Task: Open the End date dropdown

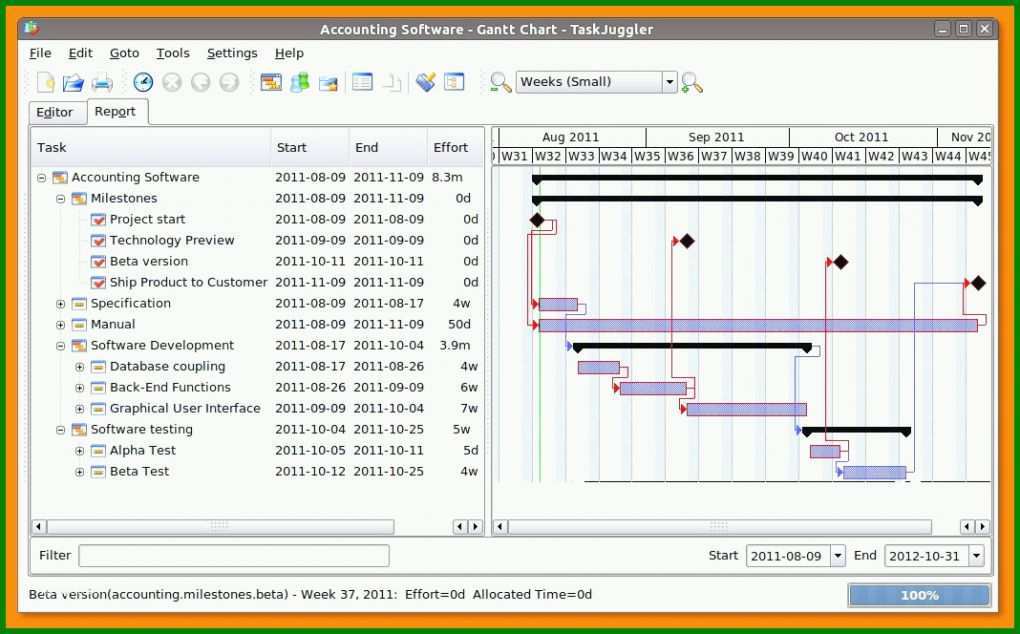Action: pyautogui.click(x=976, y=556)
